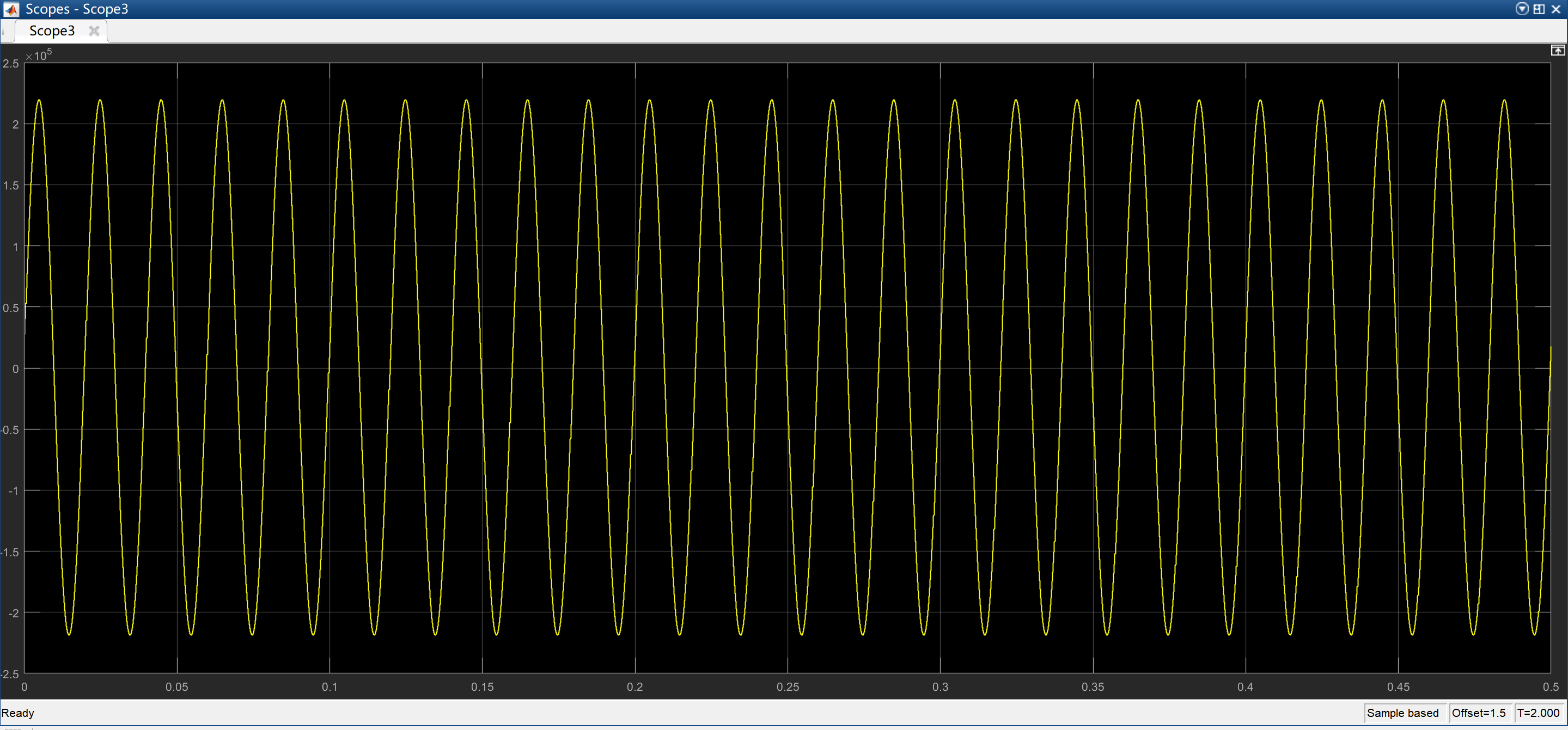Click the tab bar drag grip handle
Viewport: 1568px width, 730px height.
(4, 31)
